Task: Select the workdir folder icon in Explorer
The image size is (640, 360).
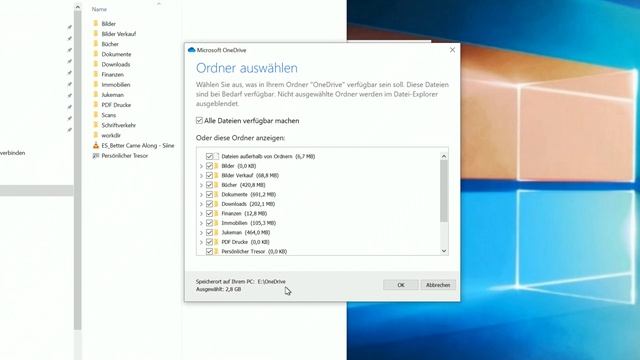Action: click(96, 135)
